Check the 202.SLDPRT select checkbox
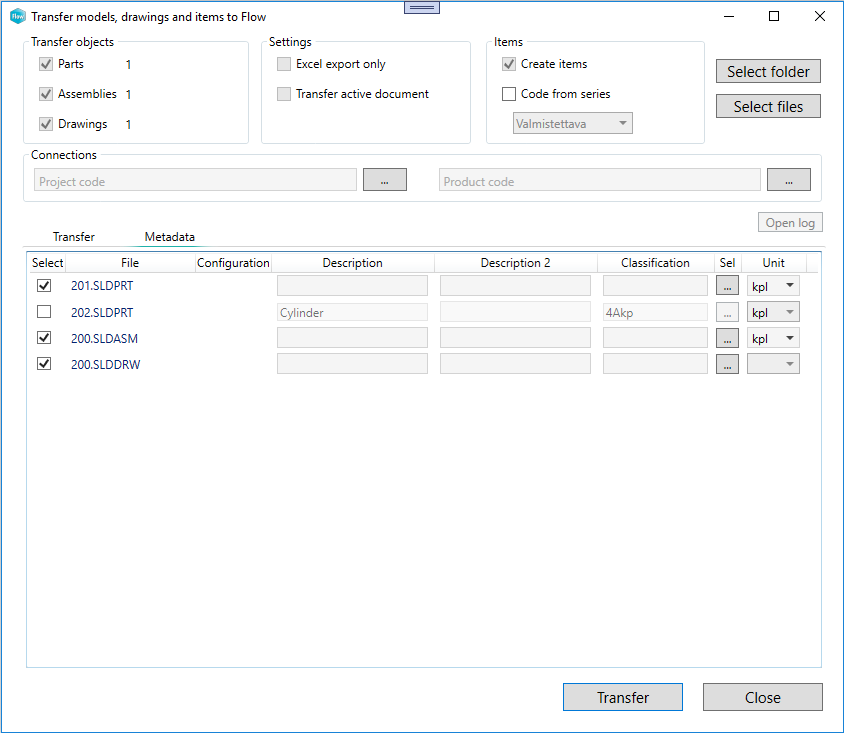The height and width of the screenshot is (733, 844). [44, 312]
